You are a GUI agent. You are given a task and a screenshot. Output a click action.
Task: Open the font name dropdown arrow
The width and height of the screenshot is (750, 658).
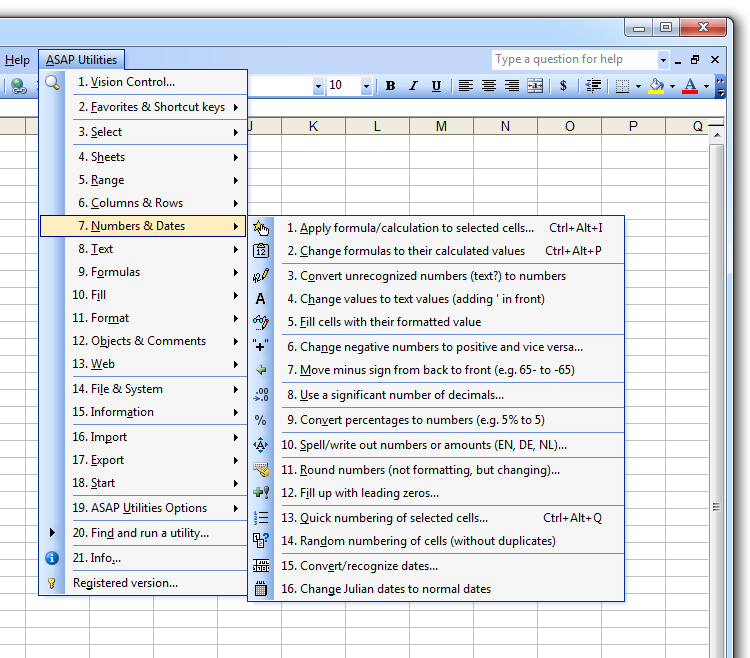click(318, 87)
